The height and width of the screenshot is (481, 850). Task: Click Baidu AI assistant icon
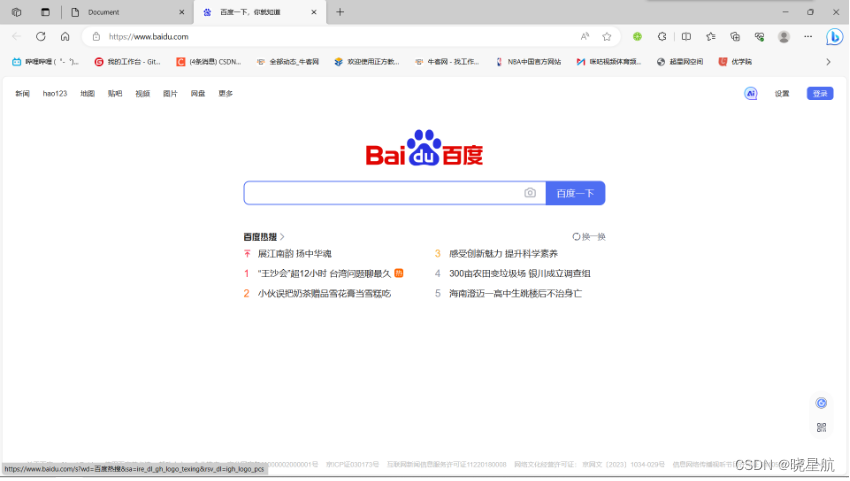pos(751,93)
